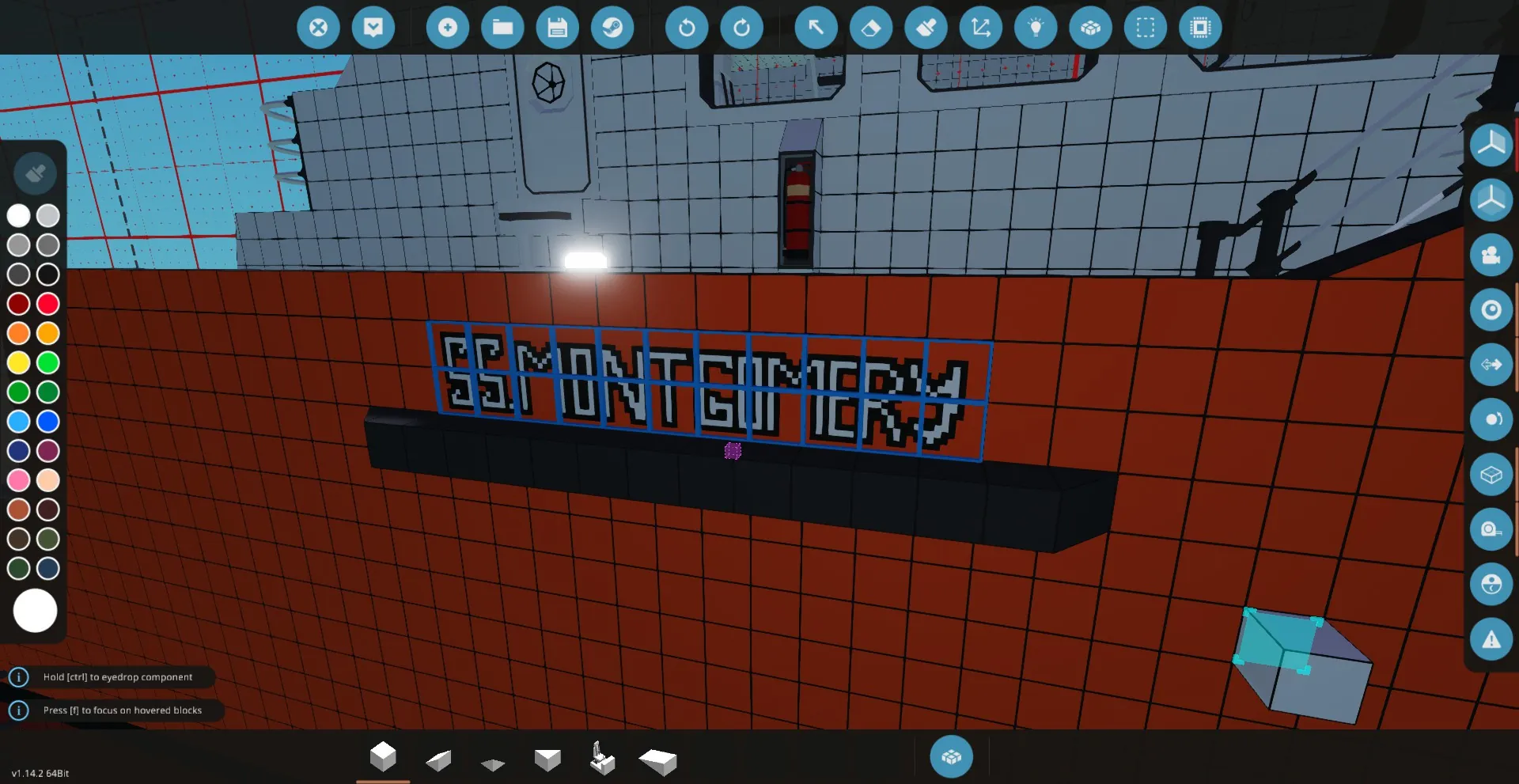Open the microcontroller chip editor icon

tap(1200, 28)
